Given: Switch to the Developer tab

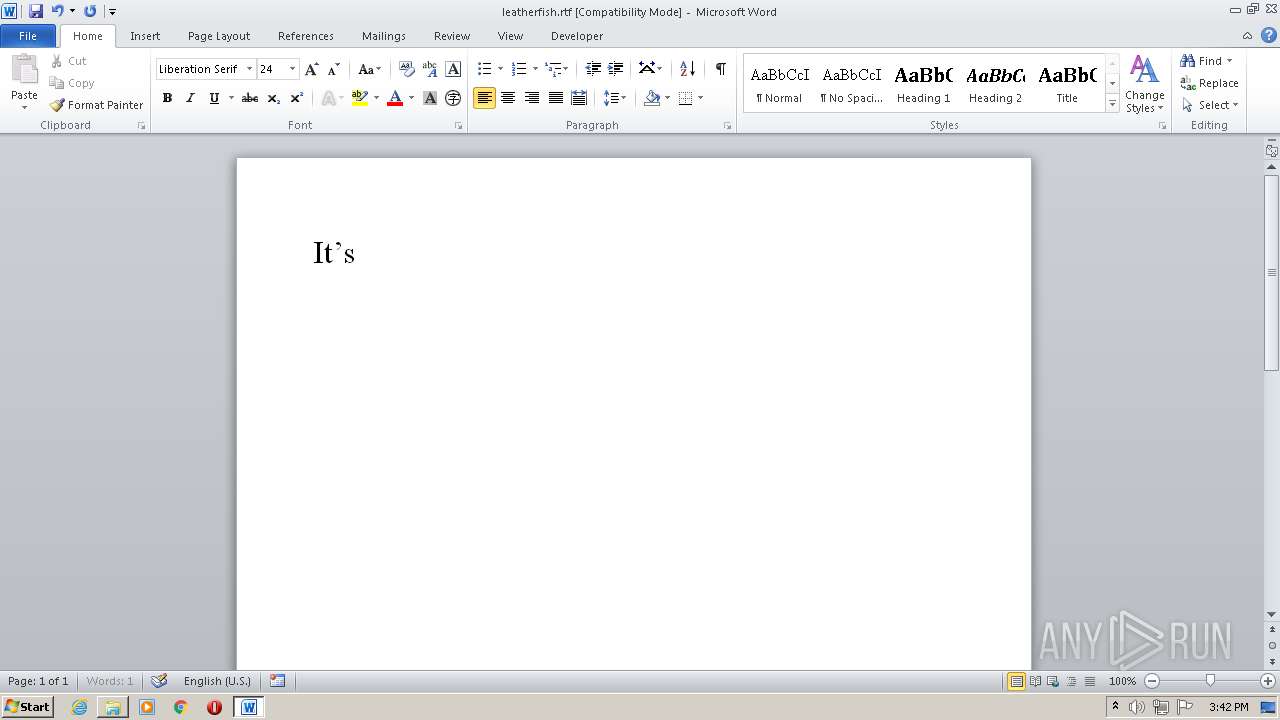Looking at the screenshot, I should pyautogui.click(x=577, y=36).
